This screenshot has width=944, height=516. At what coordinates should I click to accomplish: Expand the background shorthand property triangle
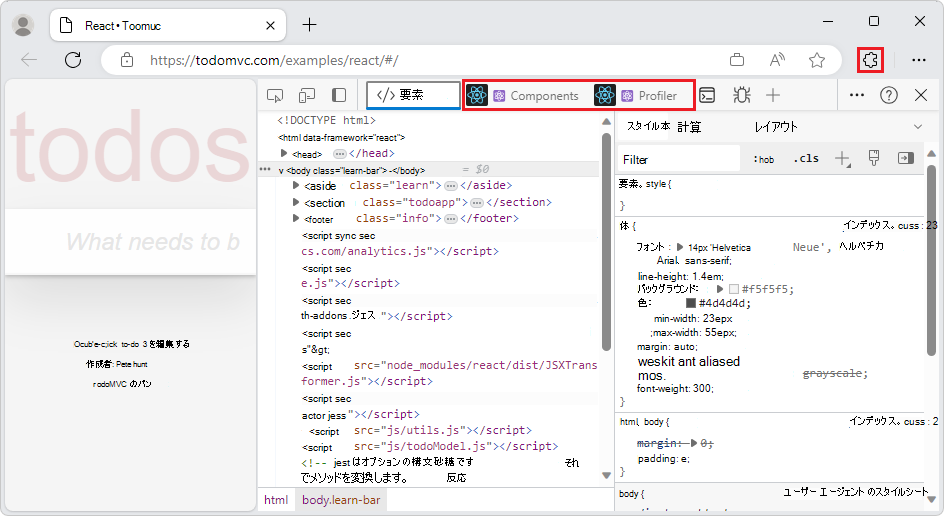pos(719,289)
